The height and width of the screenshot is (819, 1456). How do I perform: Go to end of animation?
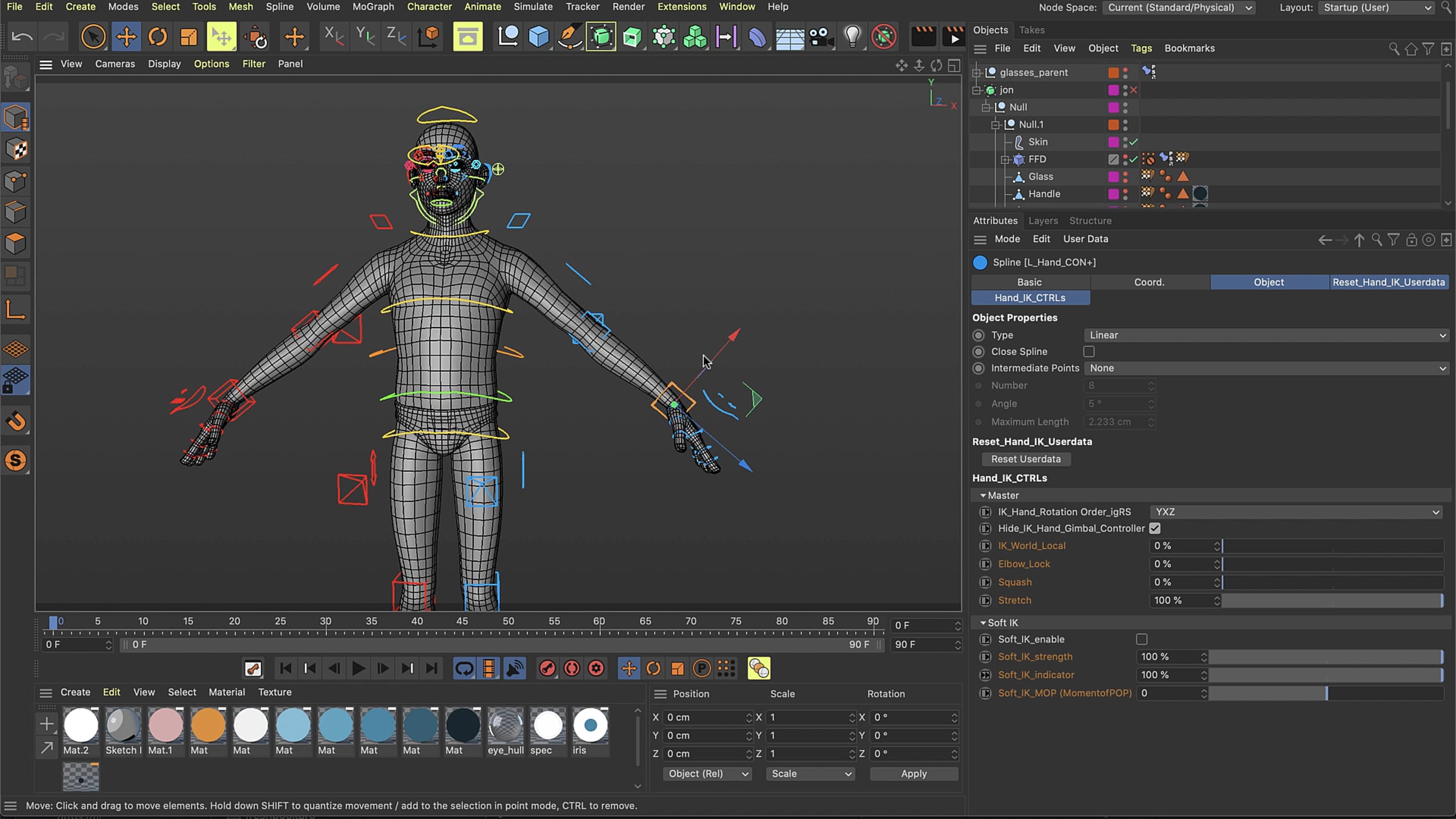point(431,669)
